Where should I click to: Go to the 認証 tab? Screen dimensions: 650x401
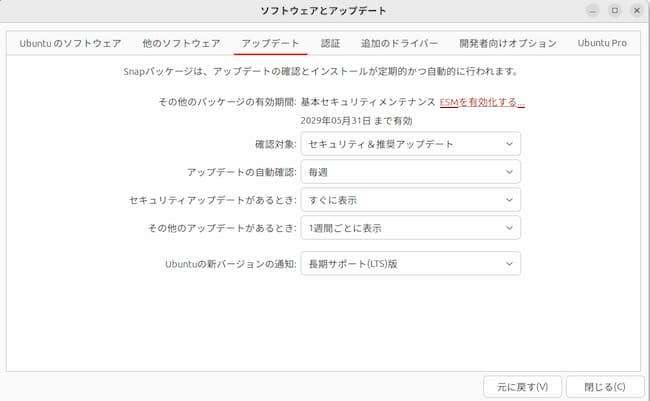tap(330, 43)
